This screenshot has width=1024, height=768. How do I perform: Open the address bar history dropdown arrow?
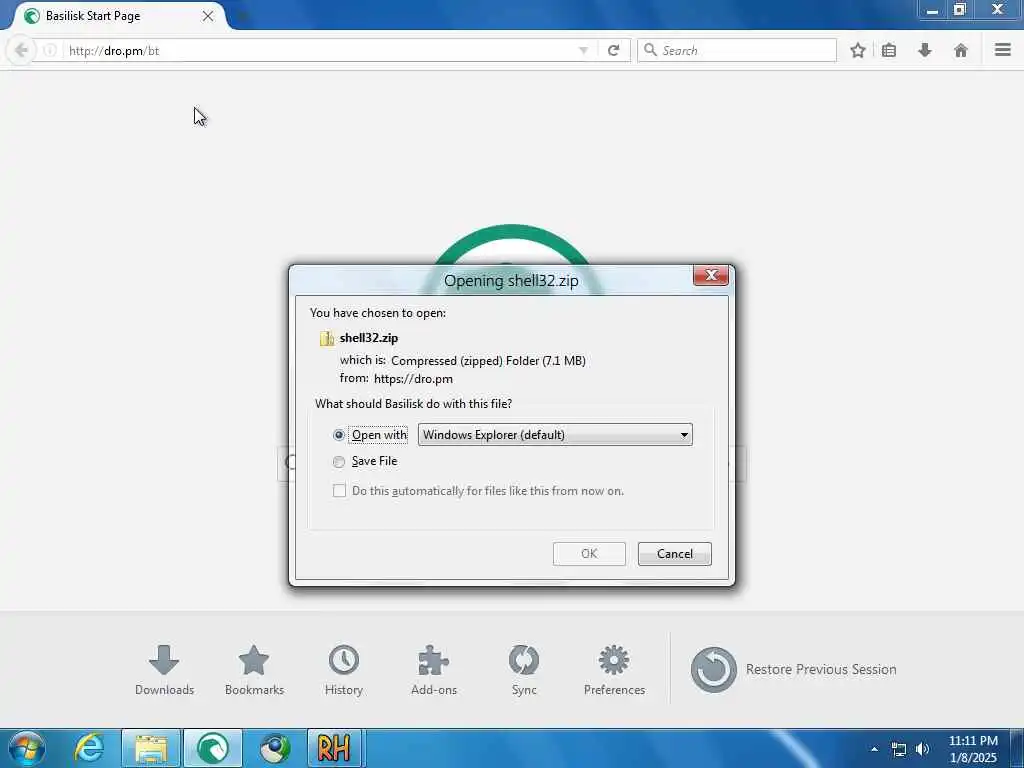583,50
